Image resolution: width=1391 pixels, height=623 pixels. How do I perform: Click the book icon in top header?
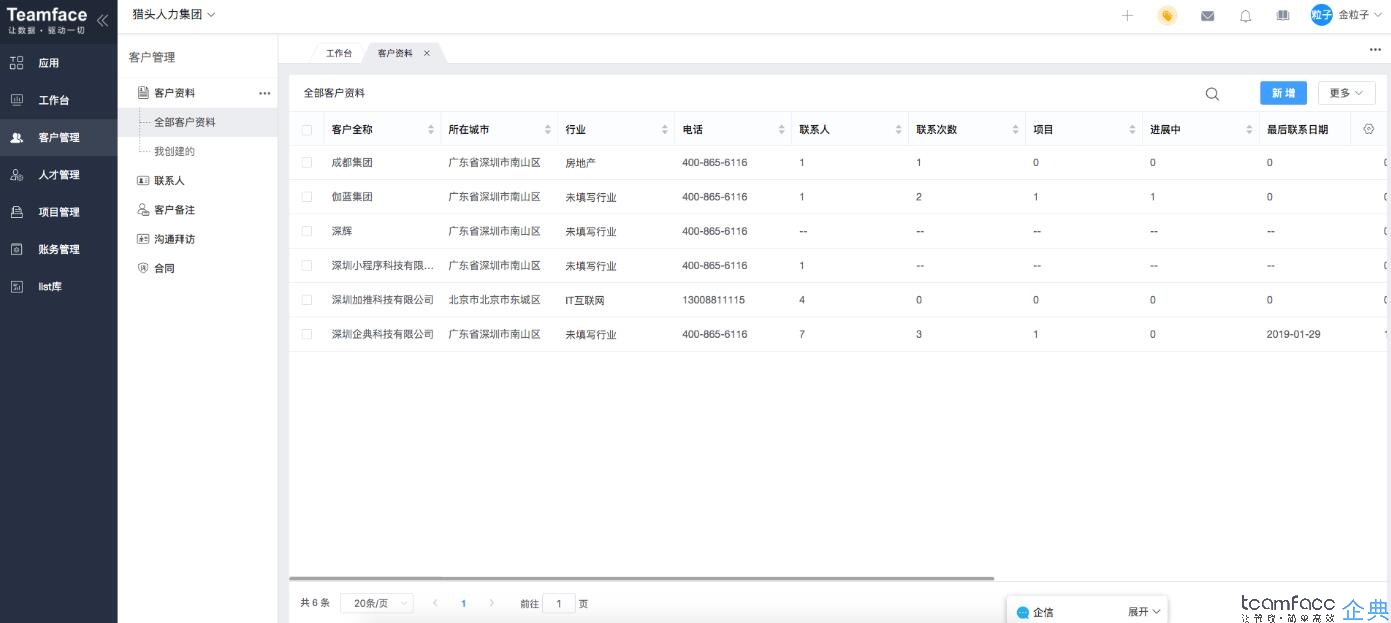tap(1283, 16)
